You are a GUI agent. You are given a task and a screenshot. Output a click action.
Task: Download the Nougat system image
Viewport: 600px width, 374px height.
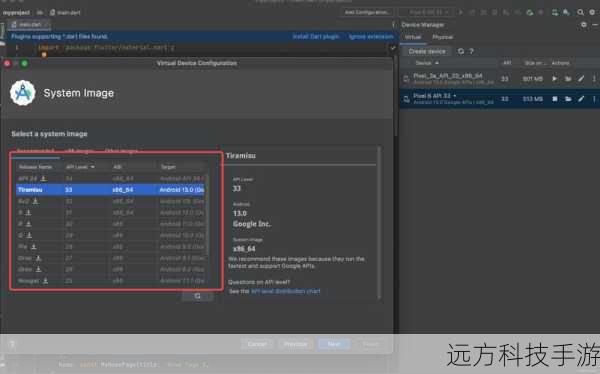coord(46,281)
